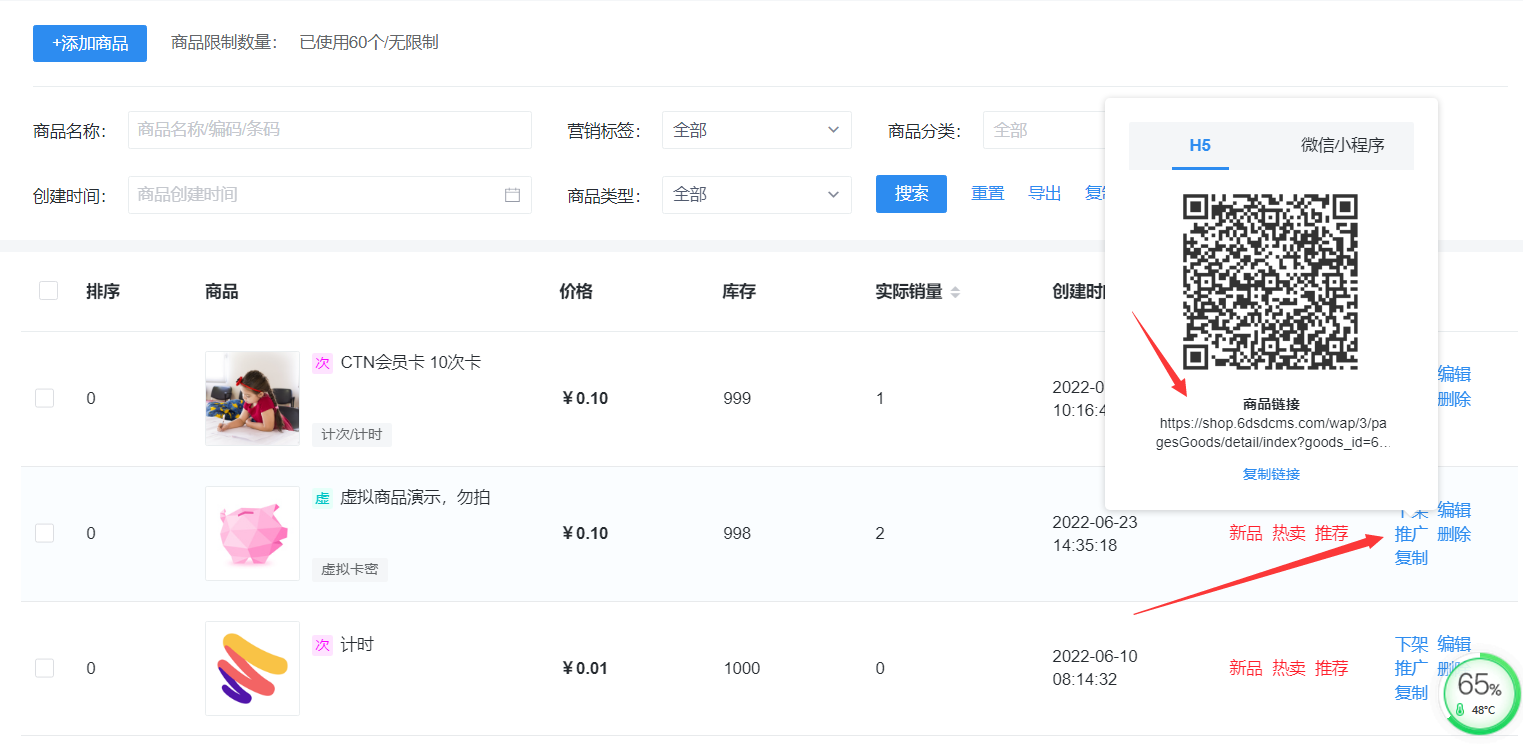Check the 虚拟商品演示 row checkbox
Viewport: 1523px width, 744px height.
(44, 533)
